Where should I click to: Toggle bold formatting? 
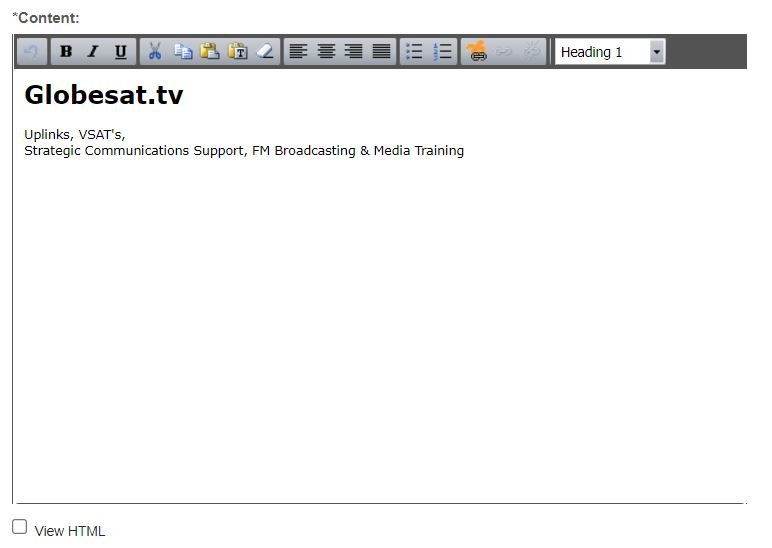point(66,52)
